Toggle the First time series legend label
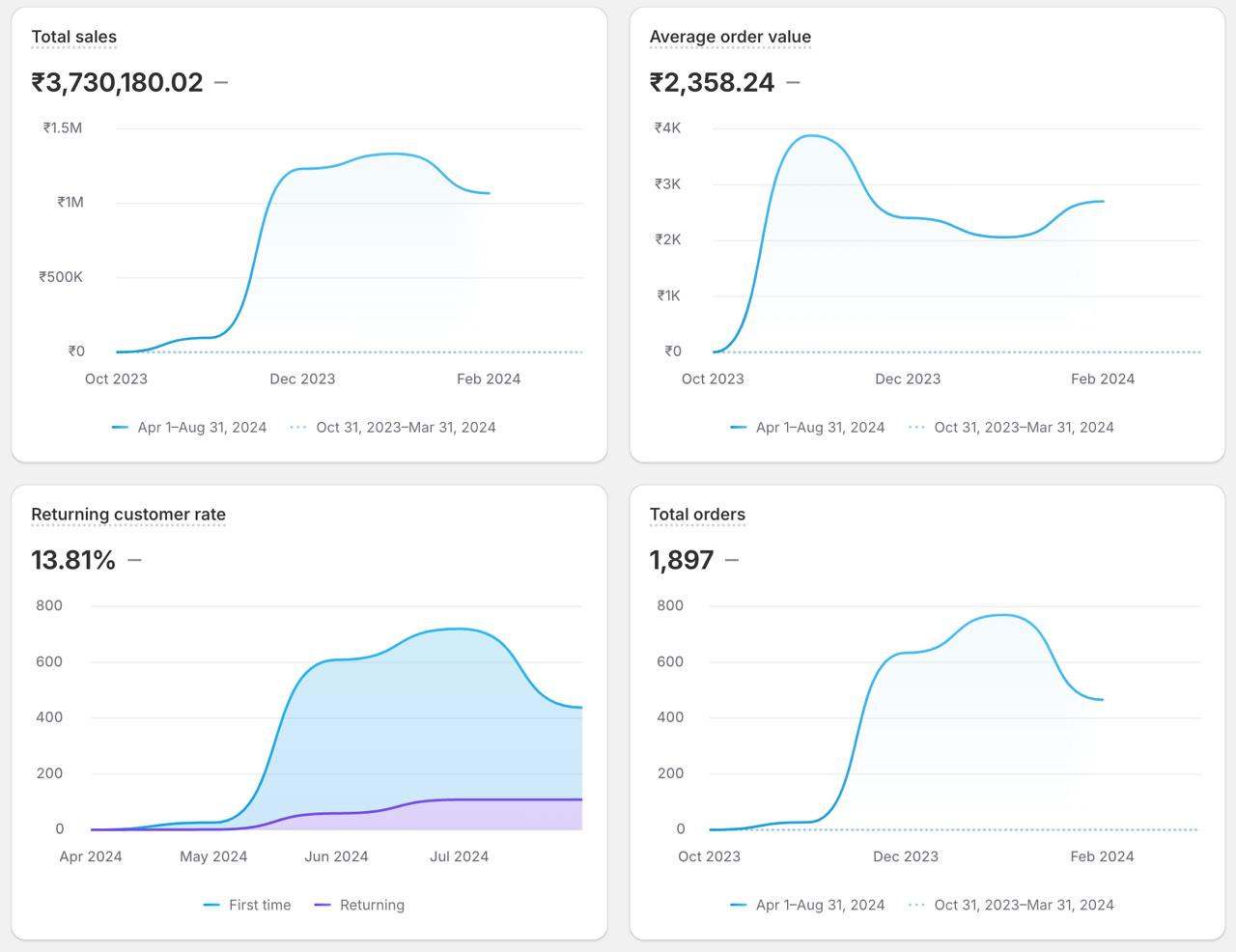Image resolution: width=1236 pixels, height=952 pixels. click(x=259, y=906)
